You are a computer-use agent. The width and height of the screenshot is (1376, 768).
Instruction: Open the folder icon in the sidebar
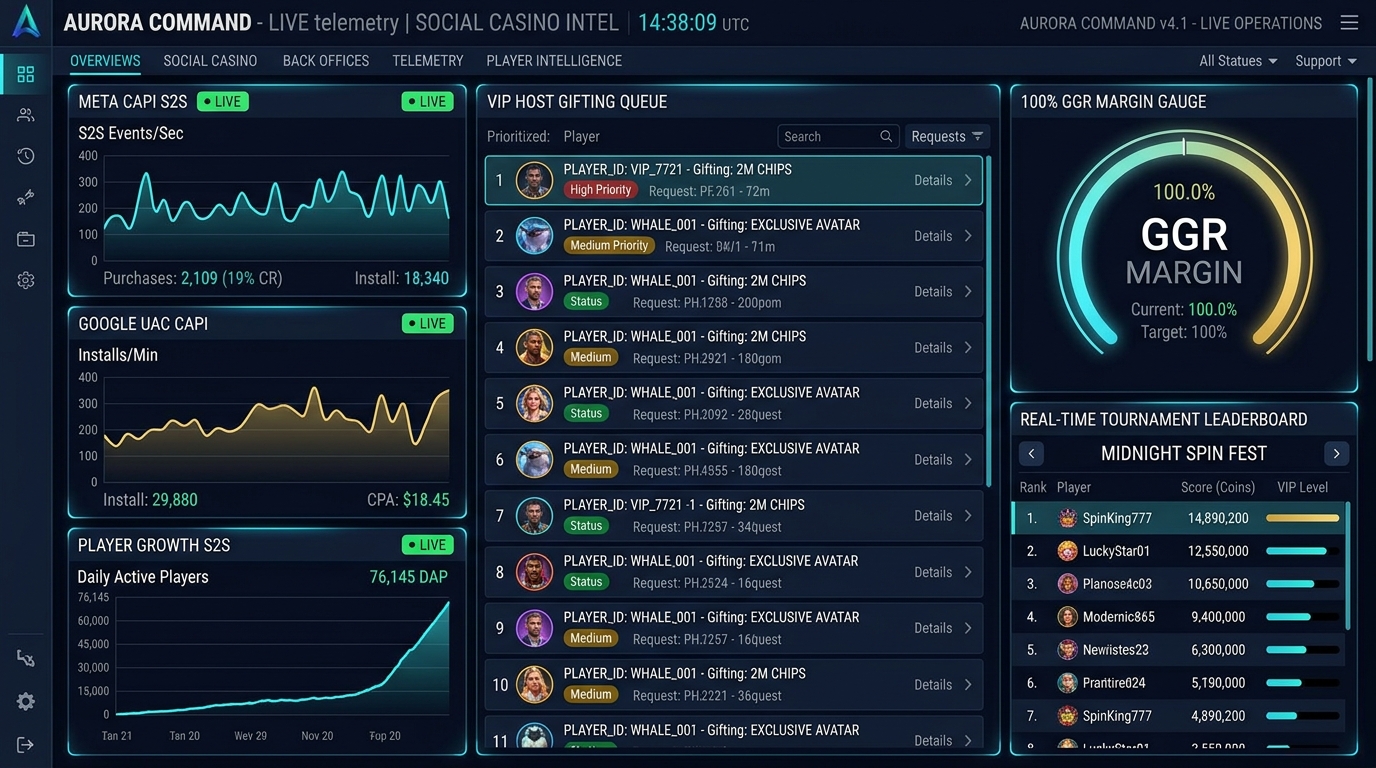(26, 239)
